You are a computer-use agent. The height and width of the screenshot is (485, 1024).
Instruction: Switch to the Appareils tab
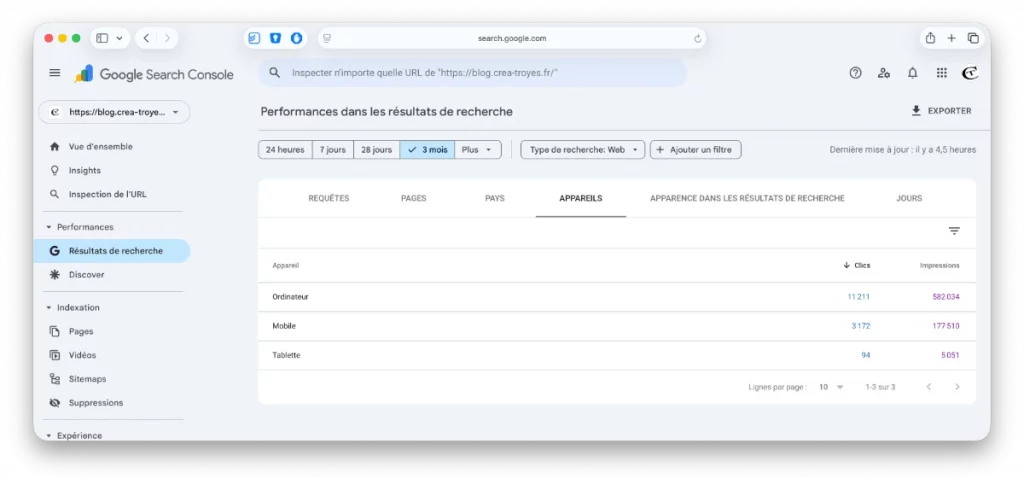pyautogui.click(x=581, y=198)
